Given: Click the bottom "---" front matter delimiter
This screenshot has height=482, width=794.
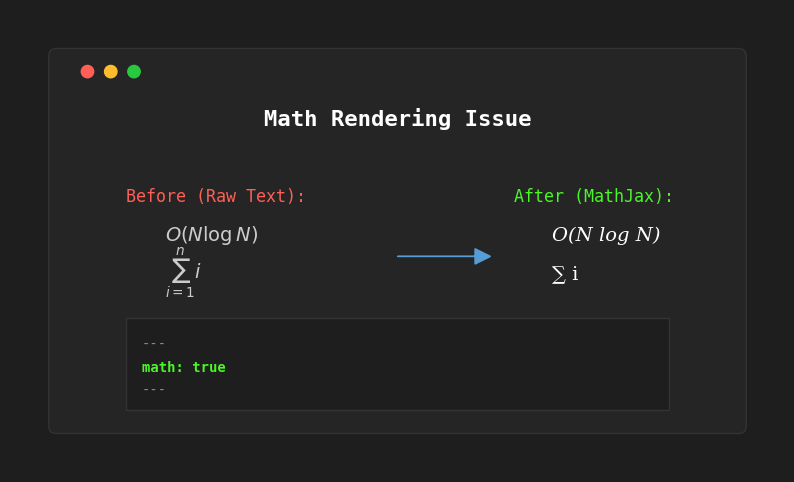Looking at the screenshot, I should pyautogui.click(x=153, y=389).
